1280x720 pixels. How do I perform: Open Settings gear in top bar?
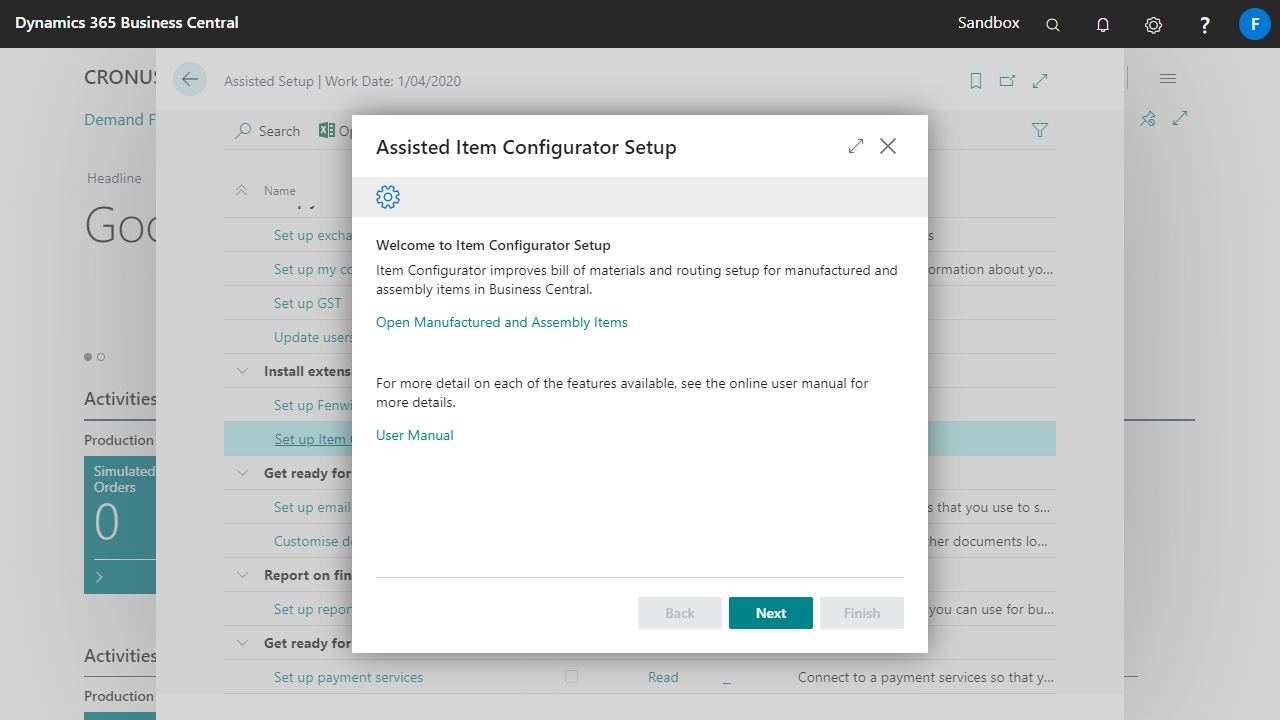pyautogui.click(x=1153, y=24)
